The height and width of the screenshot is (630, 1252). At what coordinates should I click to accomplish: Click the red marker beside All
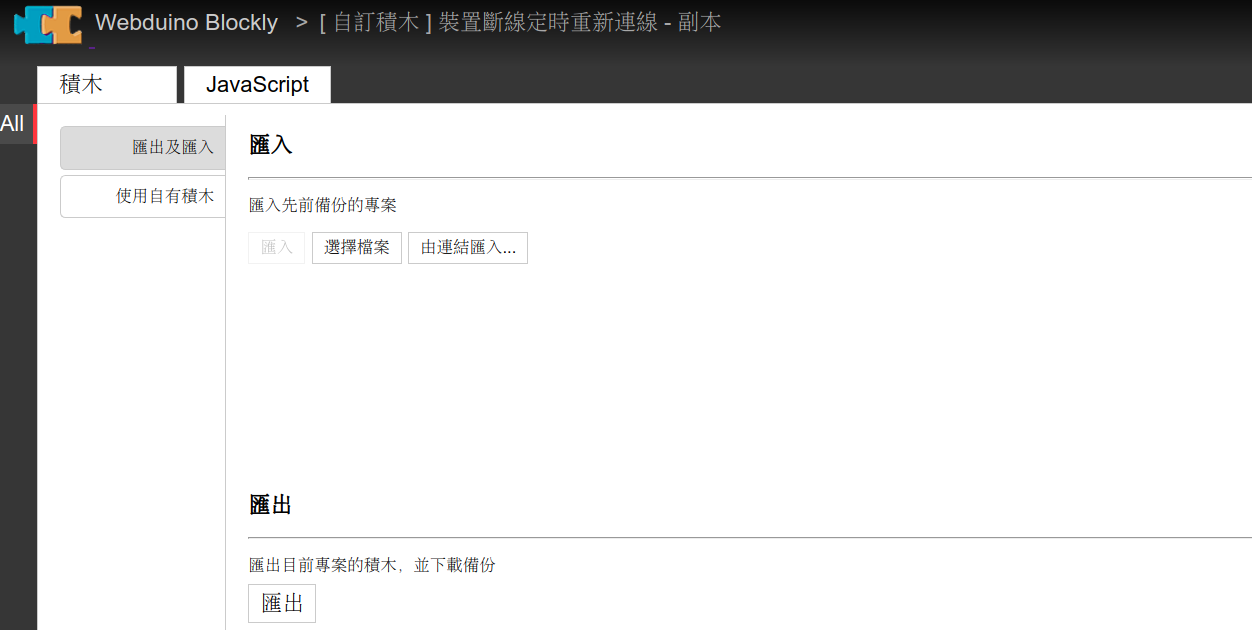point(35,124)
